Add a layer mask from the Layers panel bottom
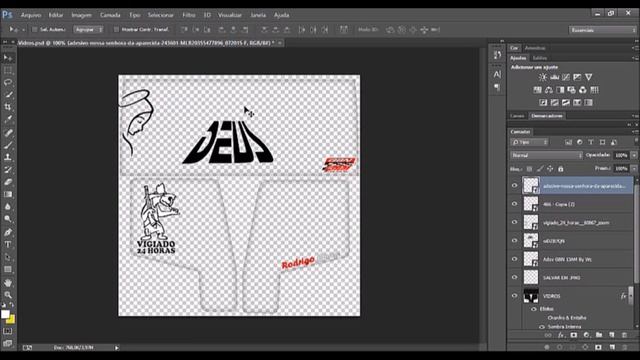This screenshot has width=640, height=360. tap(574, 335)
